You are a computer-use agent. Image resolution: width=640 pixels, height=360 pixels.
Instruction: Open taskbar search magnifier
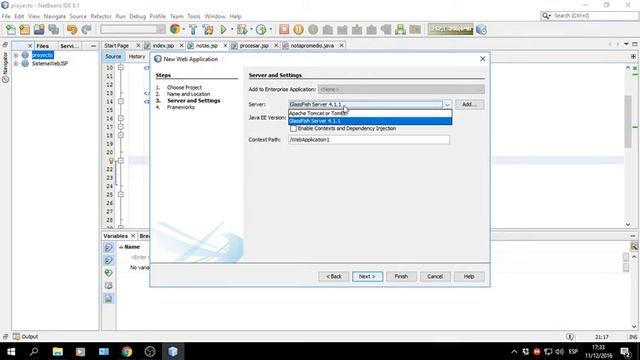point(34,351)
